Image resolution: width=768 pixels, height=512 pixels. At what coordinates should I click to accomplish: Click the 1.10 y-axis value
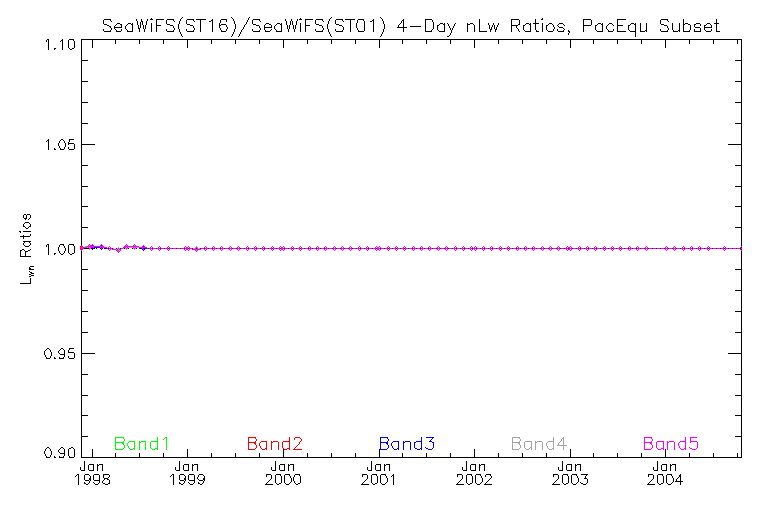click(x=60, y=45)
